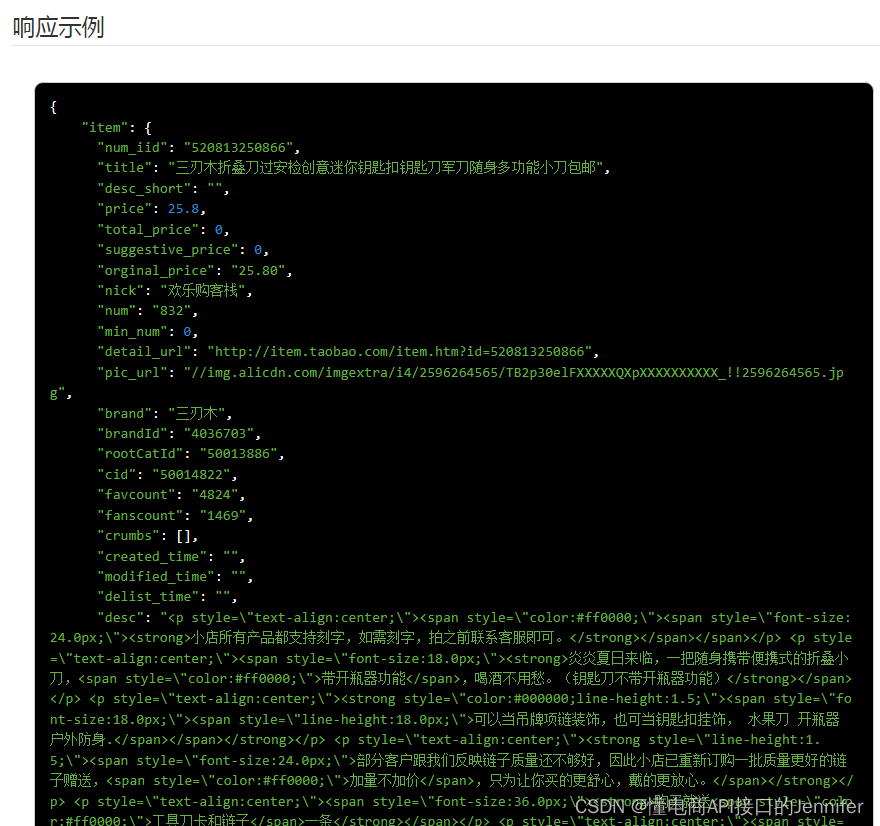Click the "modified_time" key
880x826 pixels.
click(x=156, y=577)
